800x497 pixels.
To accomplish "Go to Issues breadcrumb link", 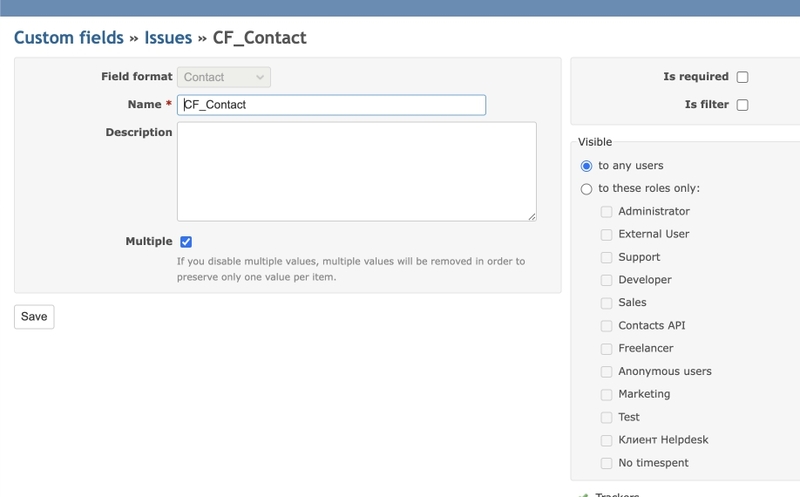I will point(168,38).
